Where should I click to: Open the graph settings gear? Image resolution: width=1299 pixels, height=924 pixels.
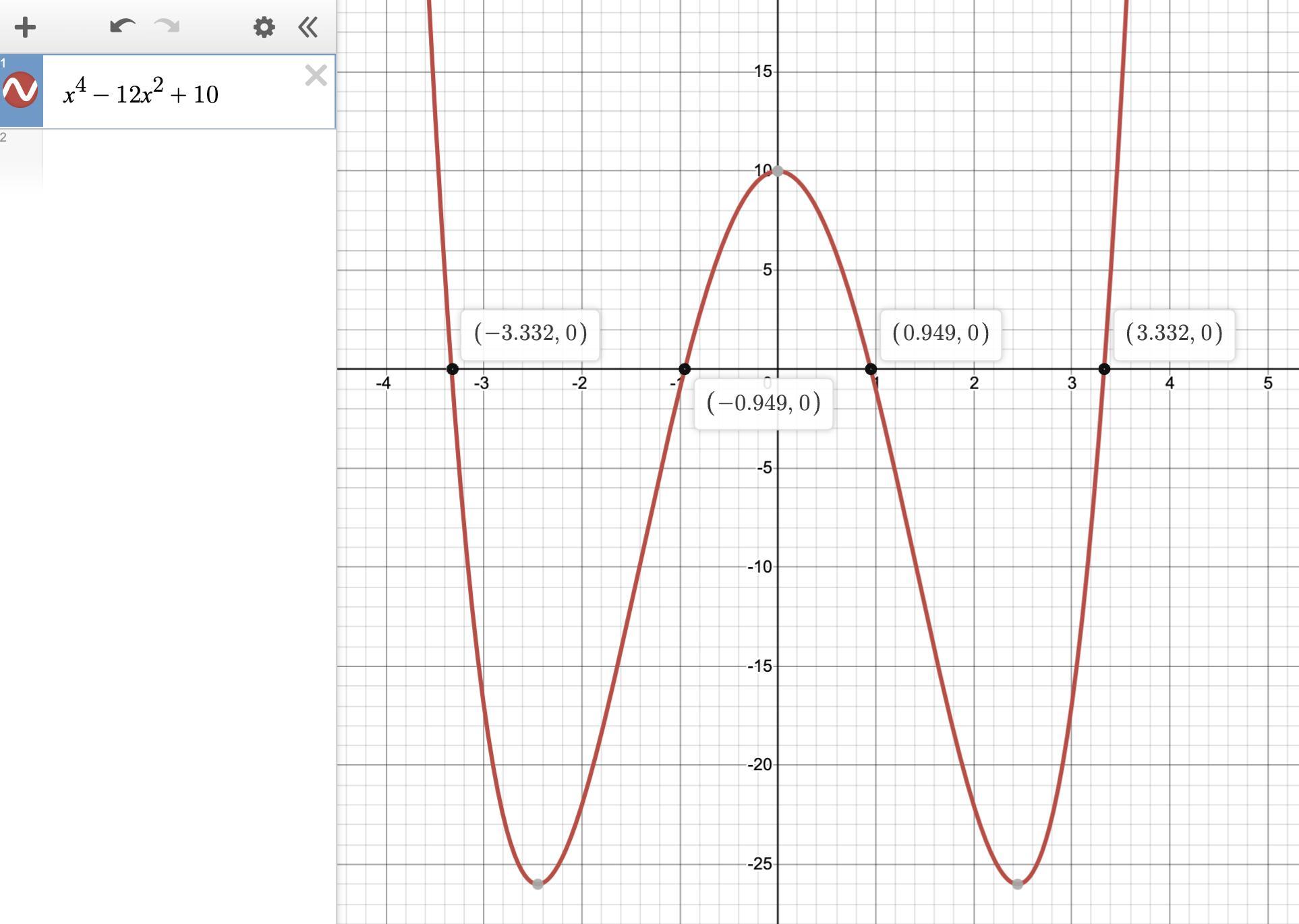pos(264,28)
